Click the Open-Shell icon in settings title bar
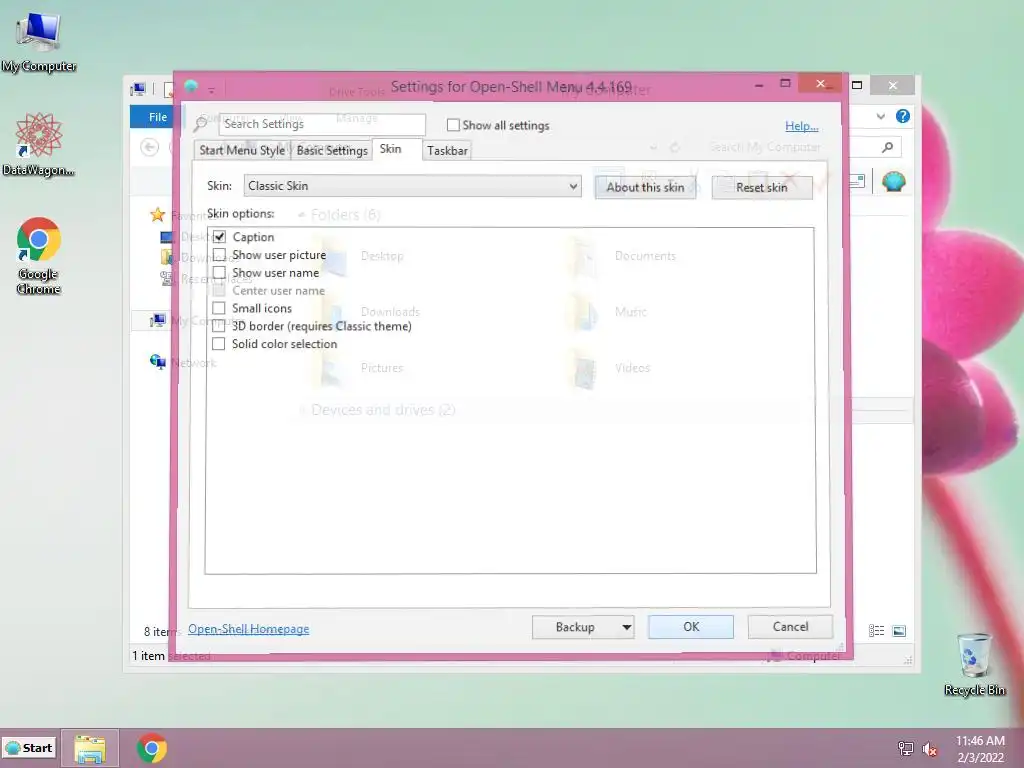This screenshot has width=1024, height=768. [x=191, y=86]
